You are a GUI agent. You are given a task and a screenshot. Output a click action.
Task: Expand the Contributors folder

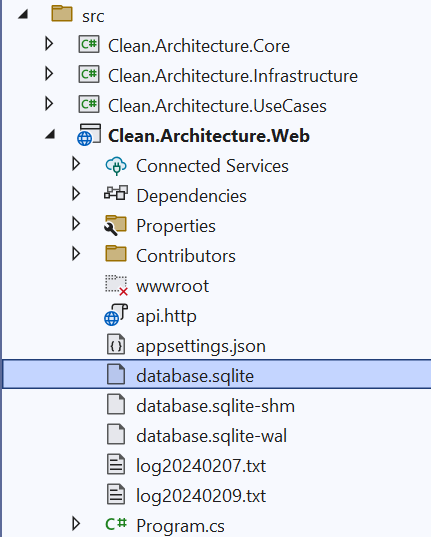(76, 254)
